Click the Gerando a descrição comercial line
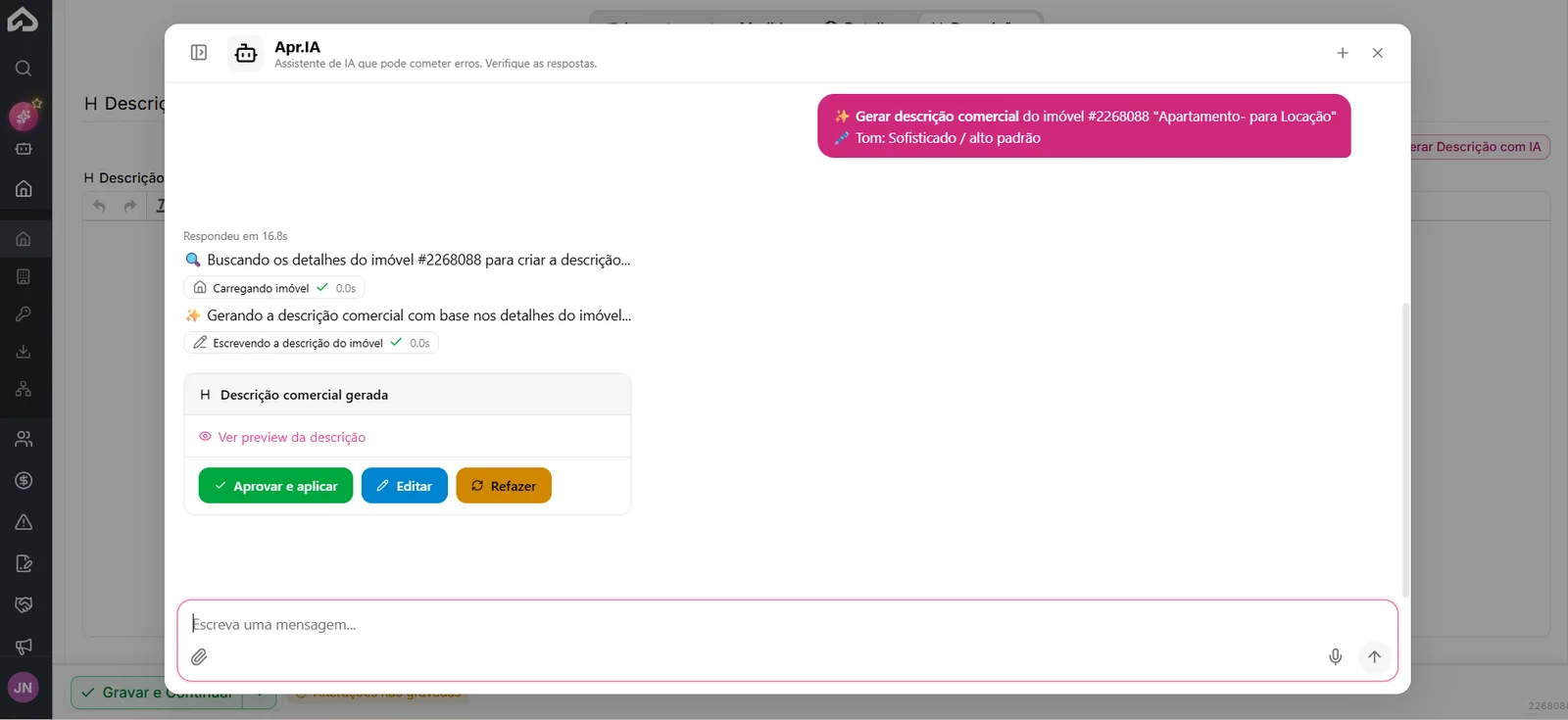Screen dimensions: 1568x720 (x=408, y=315)
